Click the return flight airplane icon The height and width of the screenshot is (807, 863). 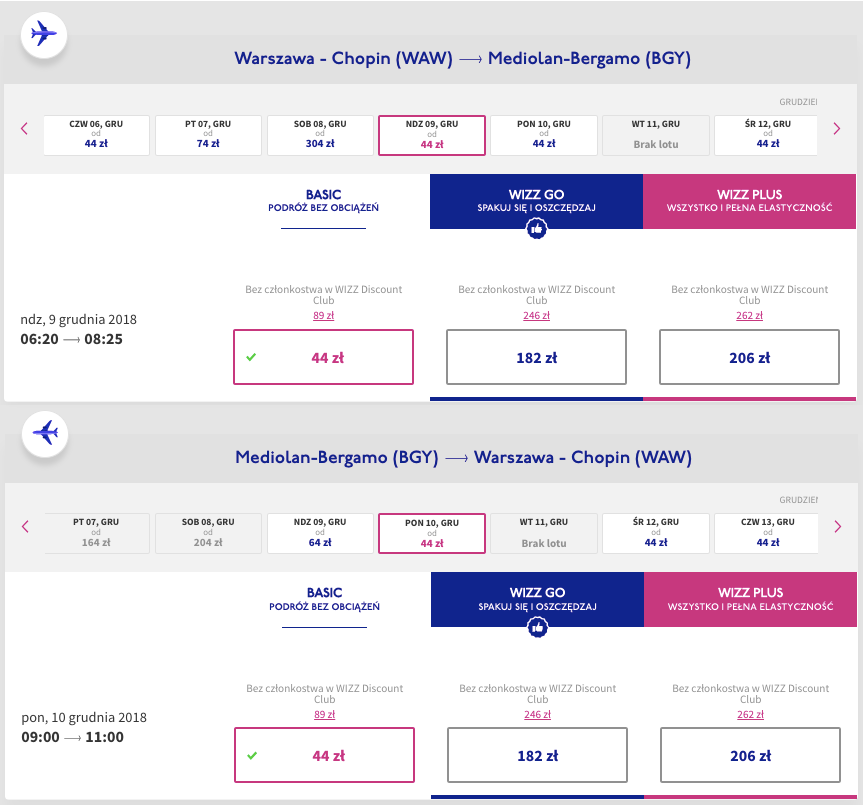[x=44, y=434]
